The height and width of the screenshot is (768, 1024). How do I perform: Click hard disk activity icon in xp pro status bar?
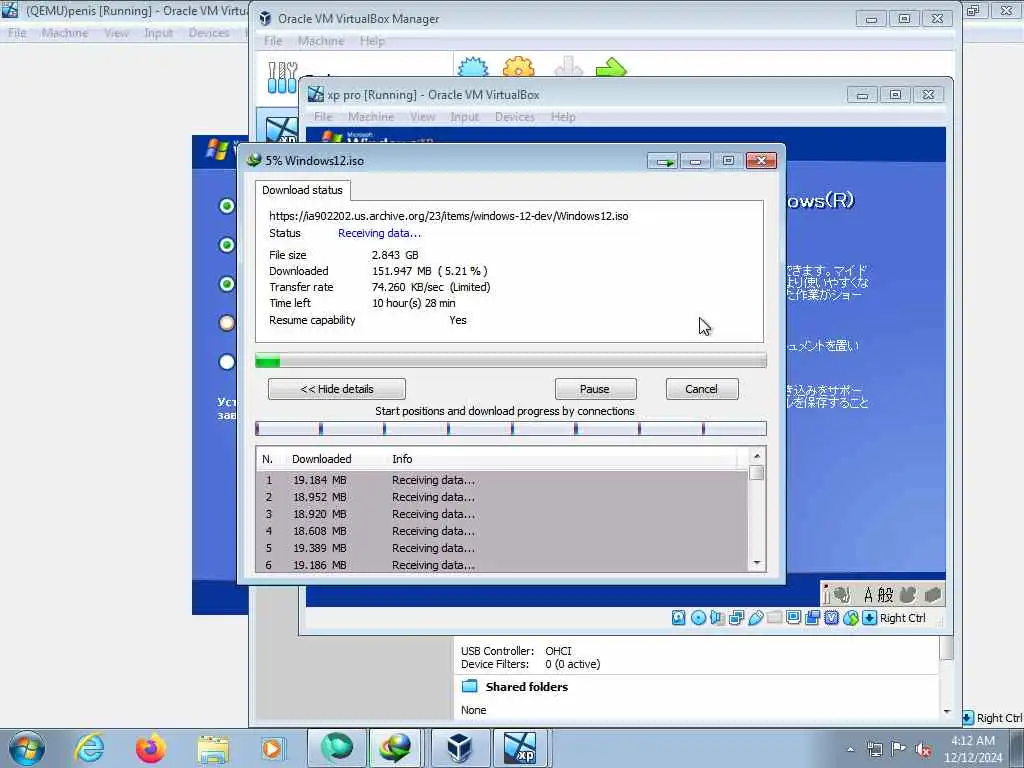click(x=679, y=617)
